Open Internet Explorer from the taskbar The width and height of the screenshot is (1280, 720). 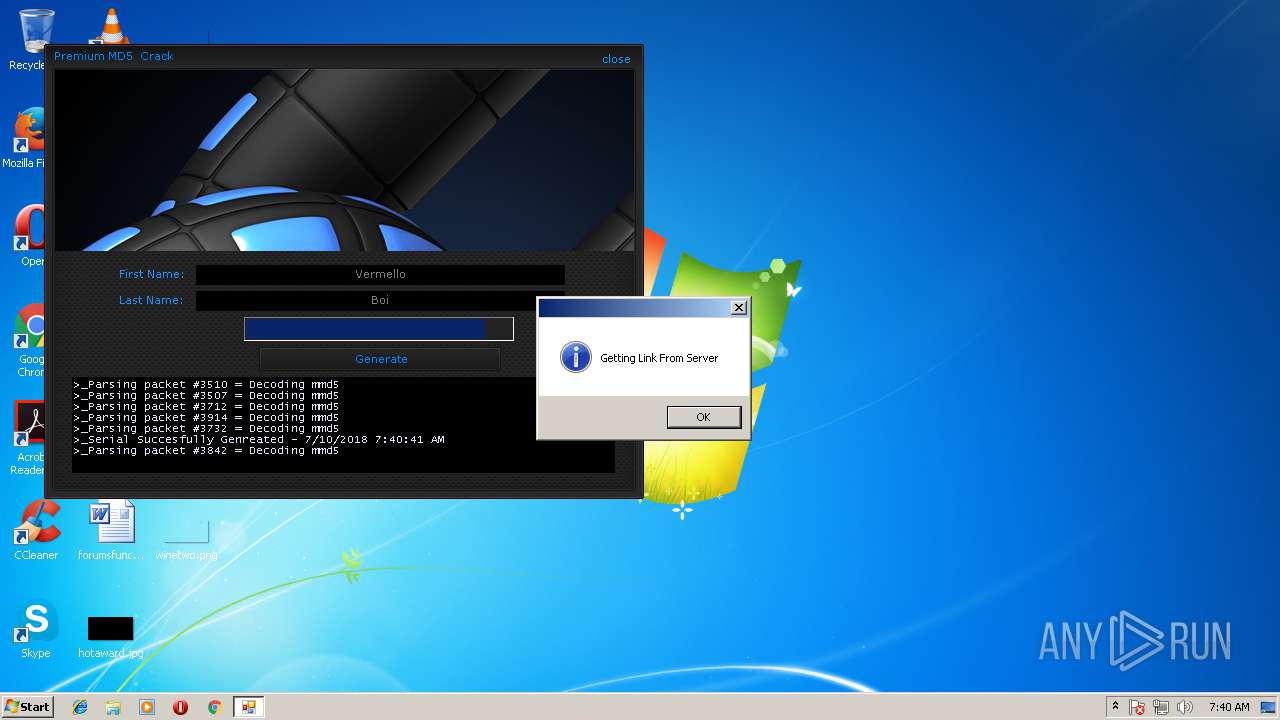(x=80, y=707)
